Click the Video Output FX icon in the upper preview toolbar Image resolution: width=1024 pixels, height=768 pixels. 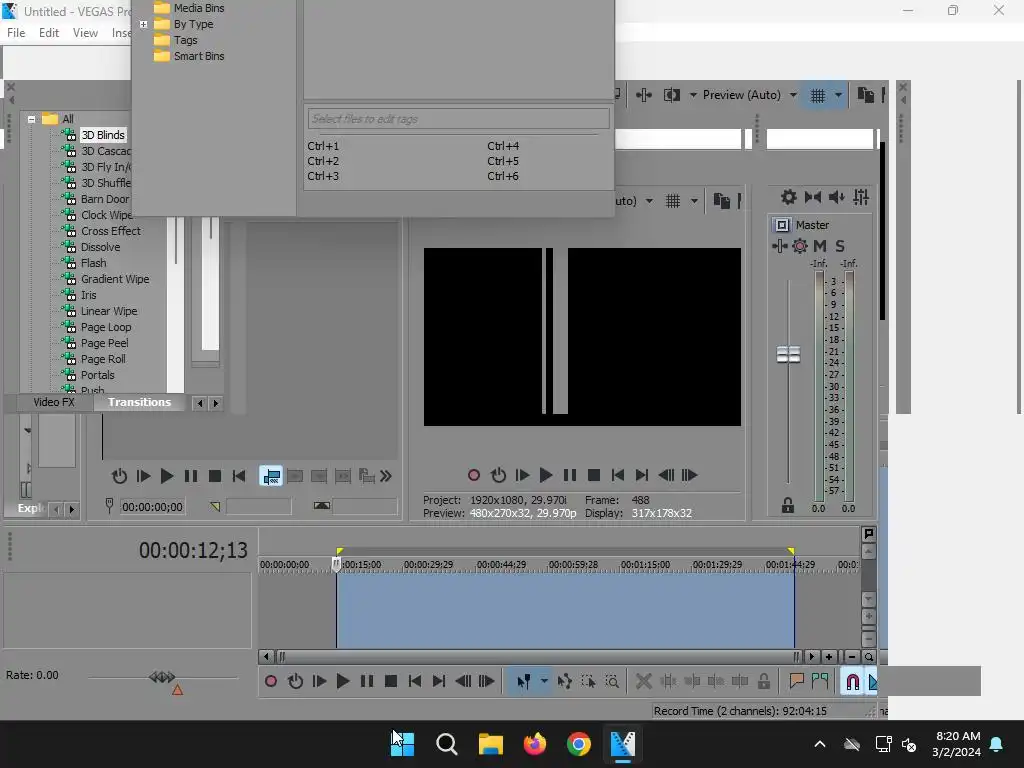pyautogui.click(x=644, y=95)
